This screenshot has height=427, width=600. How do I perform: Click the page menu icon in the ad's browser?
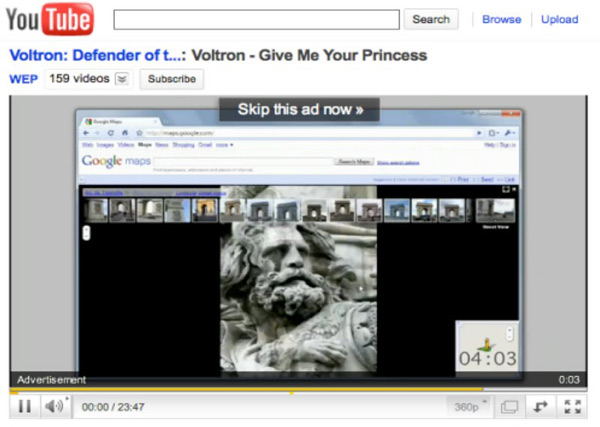point(494,133)
